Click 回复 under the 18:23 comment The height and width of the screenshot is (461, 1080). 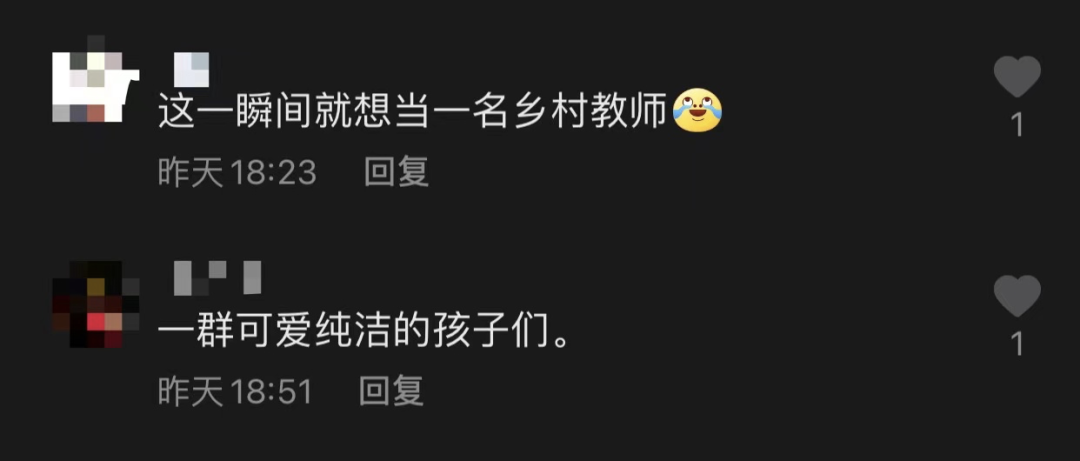click(x=397, y=172)
